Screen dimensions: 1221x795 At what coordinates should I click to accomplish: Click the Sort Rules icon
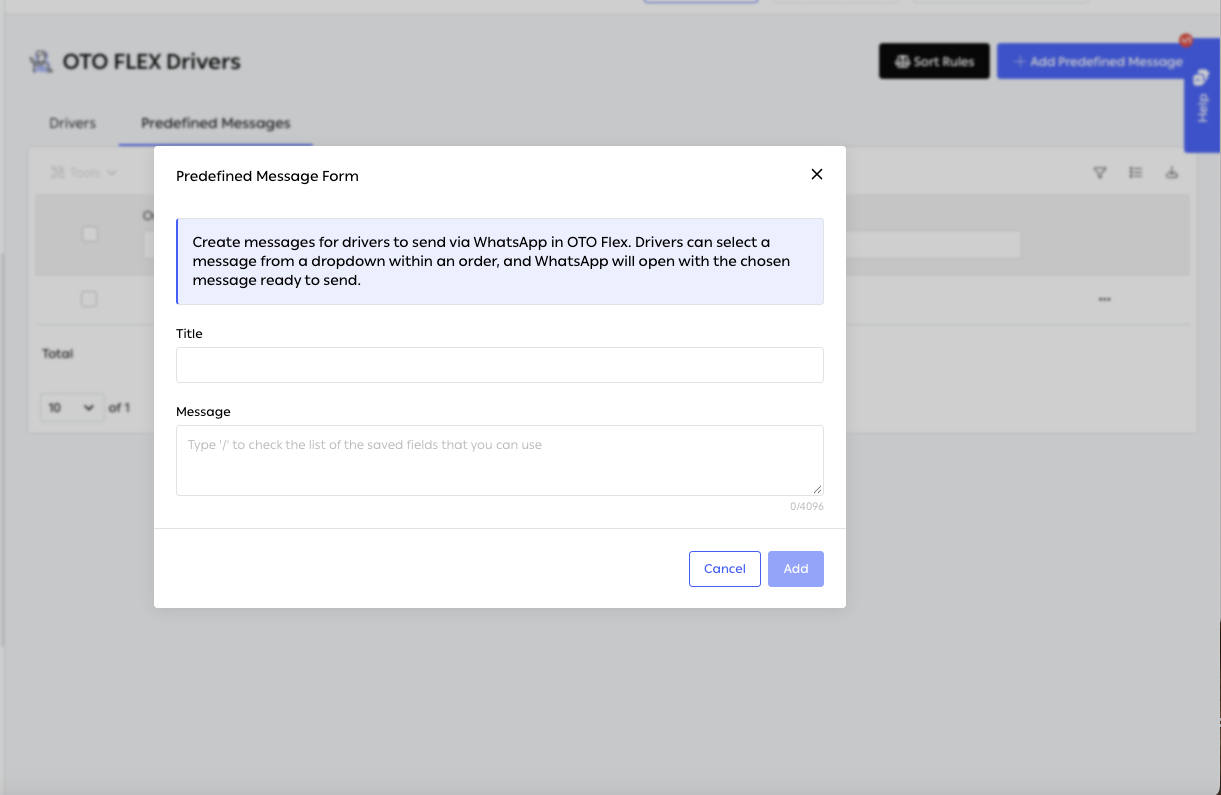[902, 62]
